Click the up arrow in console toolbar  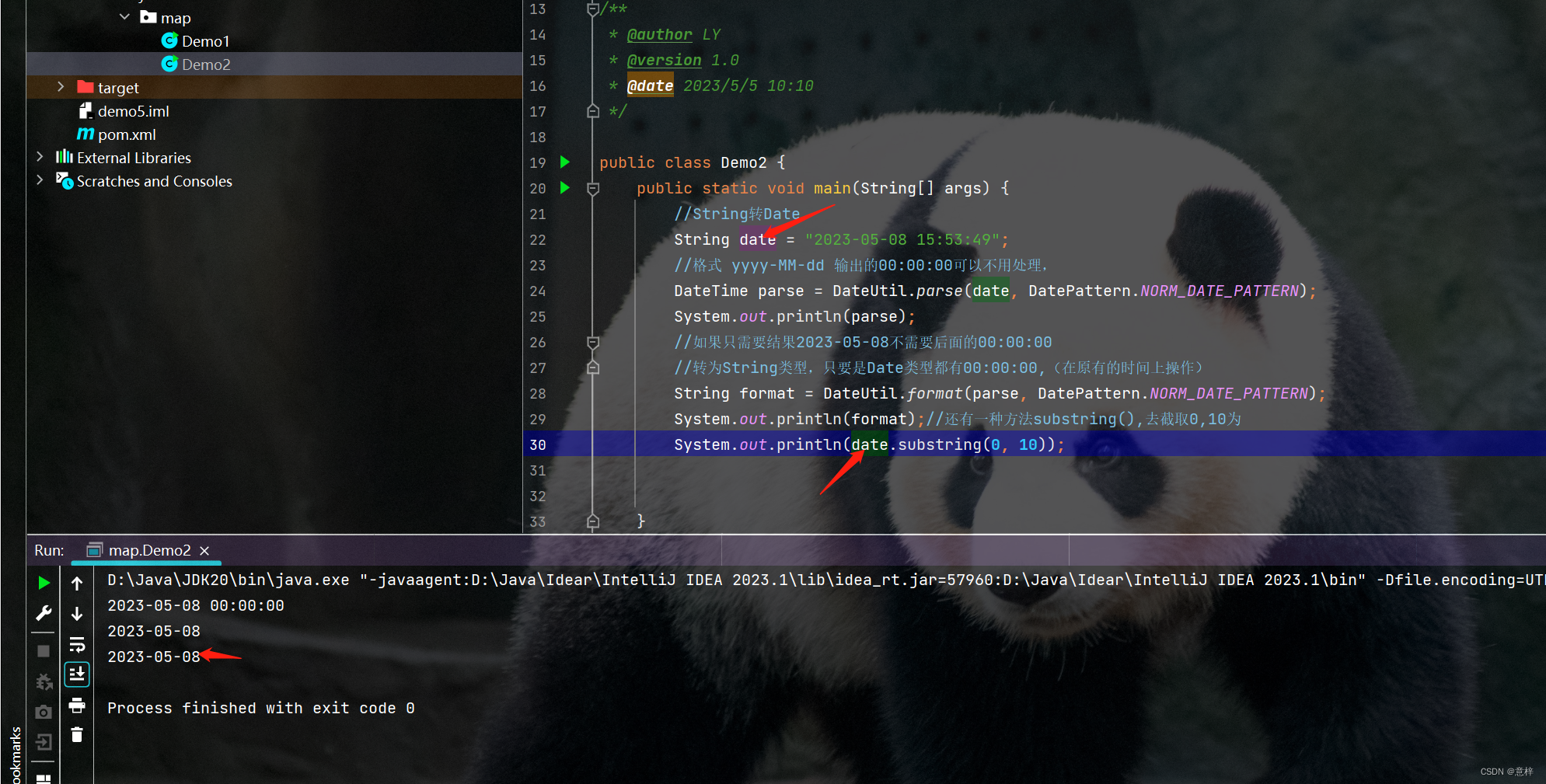point(77,583)
